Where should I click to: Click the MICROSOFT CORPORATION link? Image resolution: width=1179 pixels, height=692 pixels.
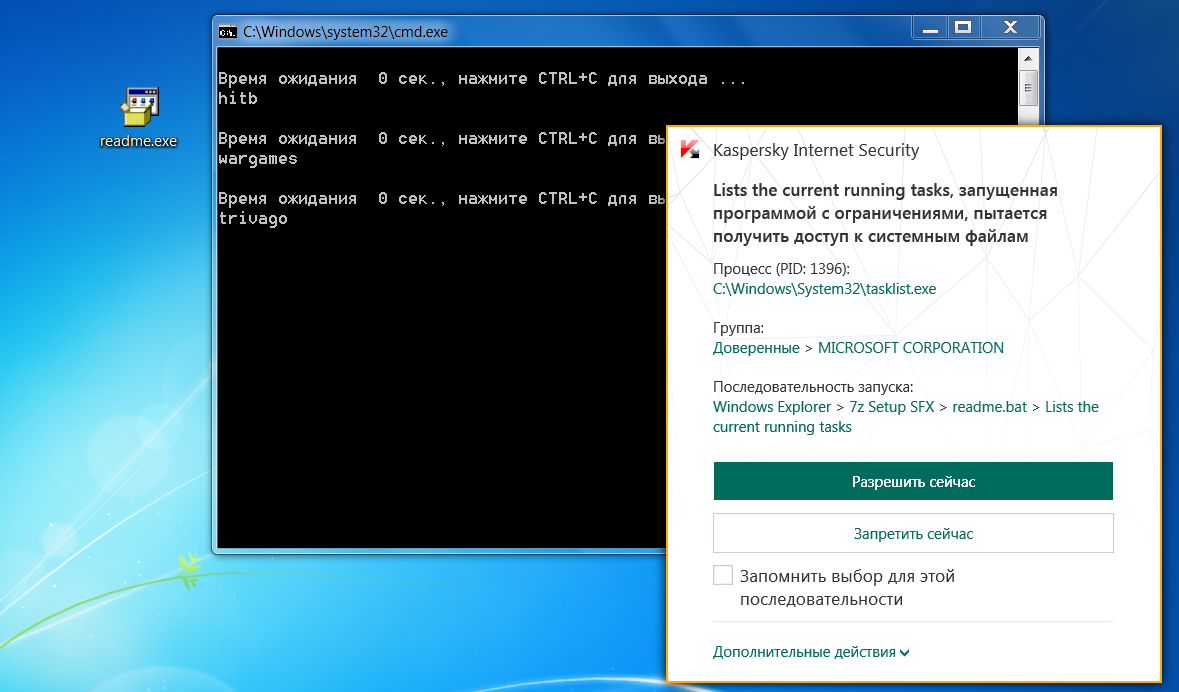point(911,348)
